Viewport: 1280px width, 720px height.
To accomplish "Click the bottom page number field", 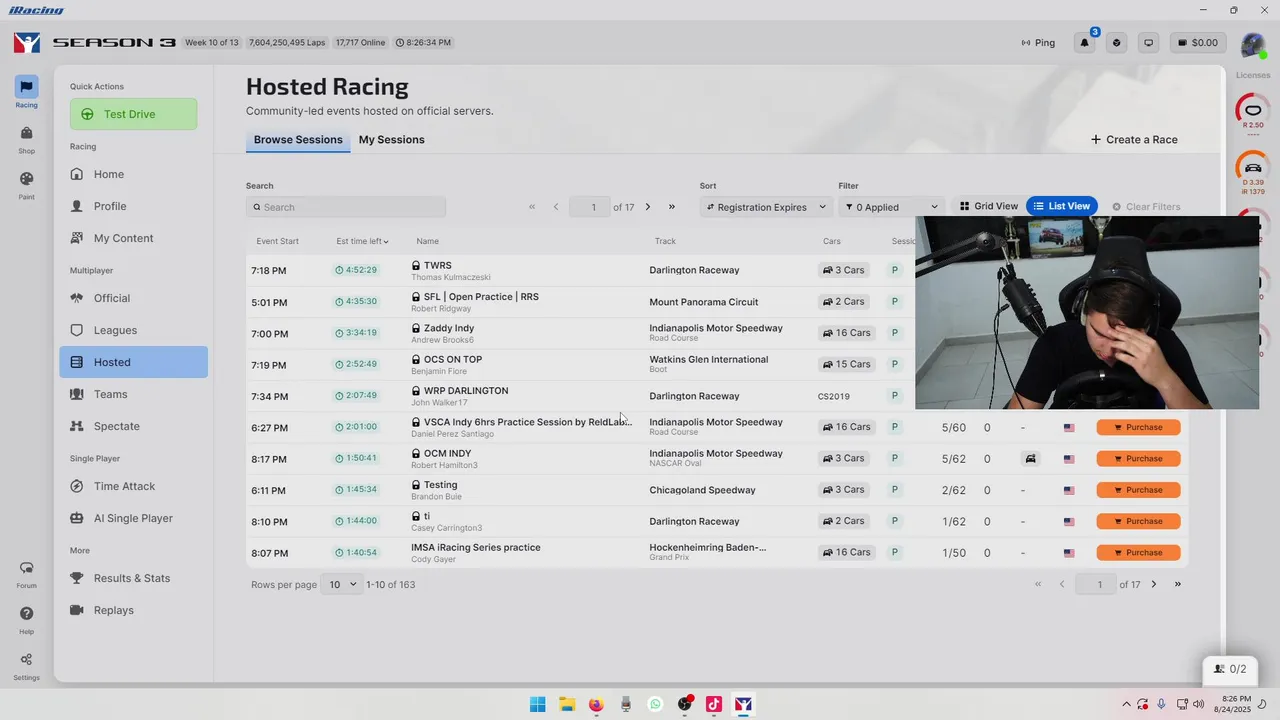I will [1096, 584].
